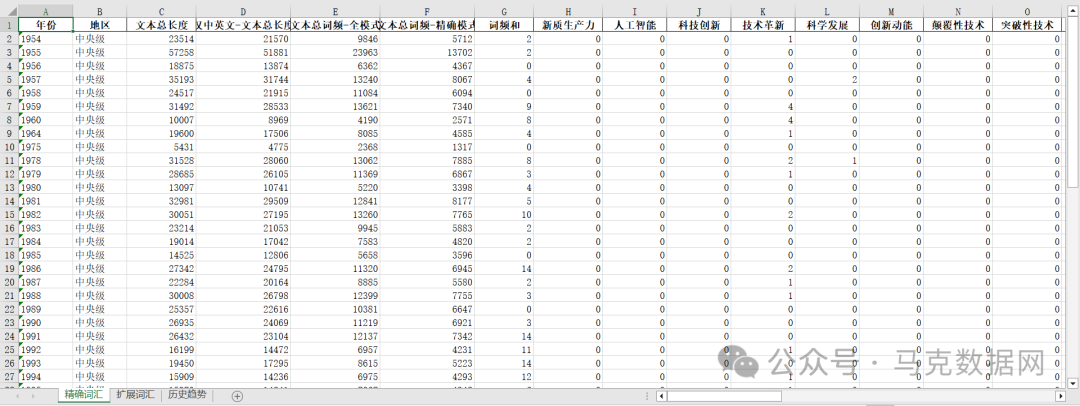The image size is (1080, 406).
Task: Switch to the 精确词汇 sheet tab
Action: point(83,395)
